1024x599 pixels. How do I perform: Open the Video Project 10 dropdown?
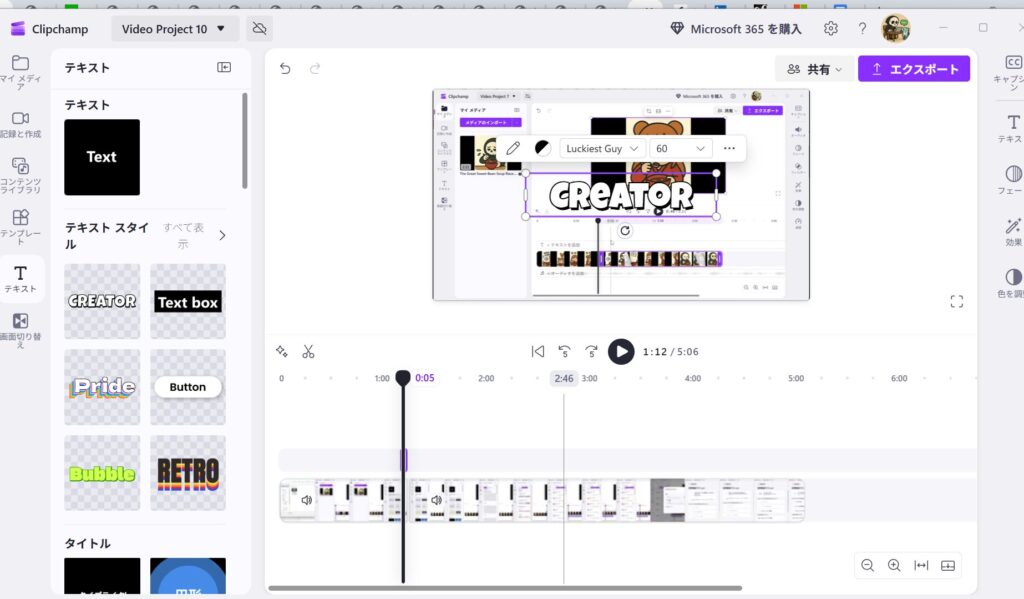(174, 28)
